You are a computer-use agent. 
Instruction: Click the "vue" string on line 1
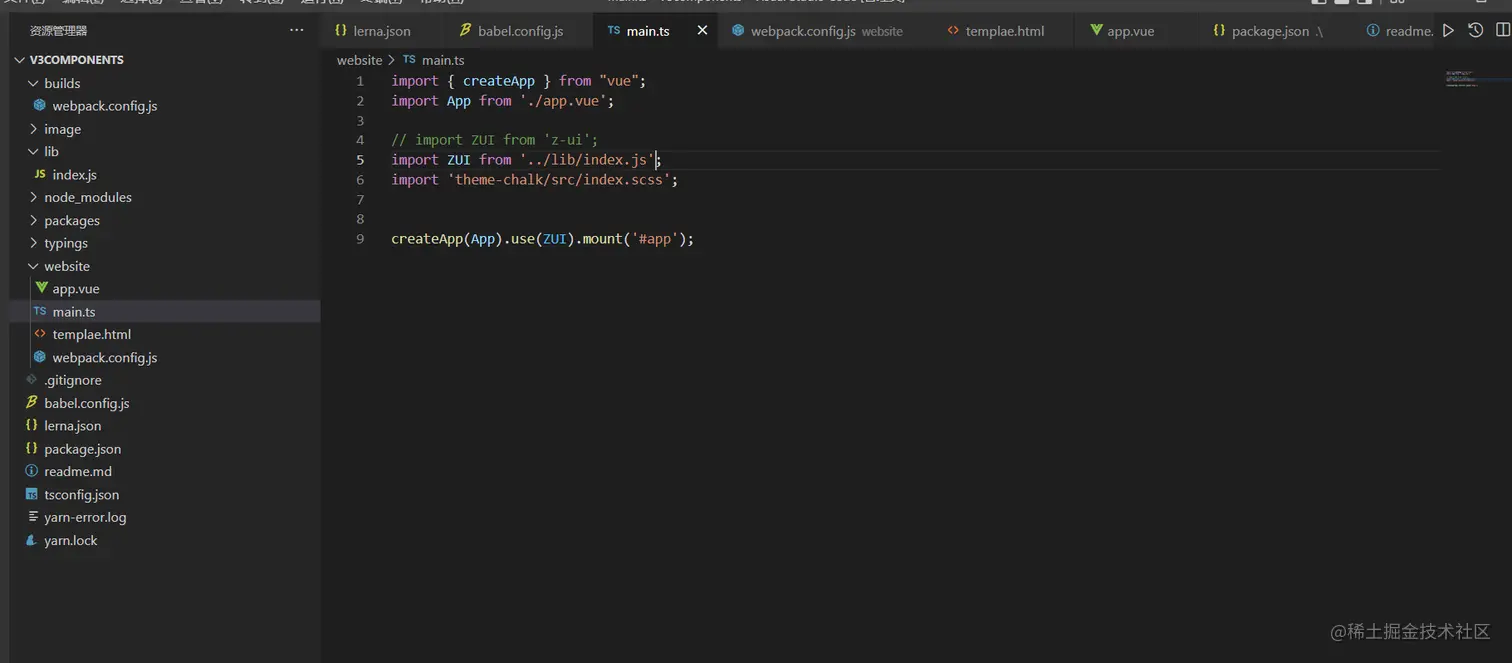tap(619, 81)
